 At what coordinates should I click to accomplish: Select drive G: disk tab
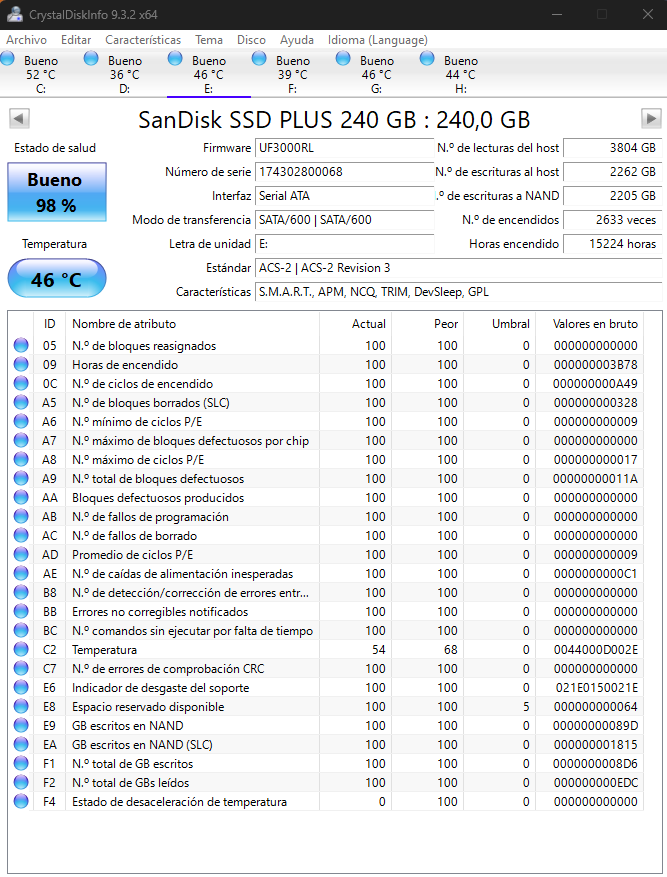pyautogui.click(x=376, y=74)
